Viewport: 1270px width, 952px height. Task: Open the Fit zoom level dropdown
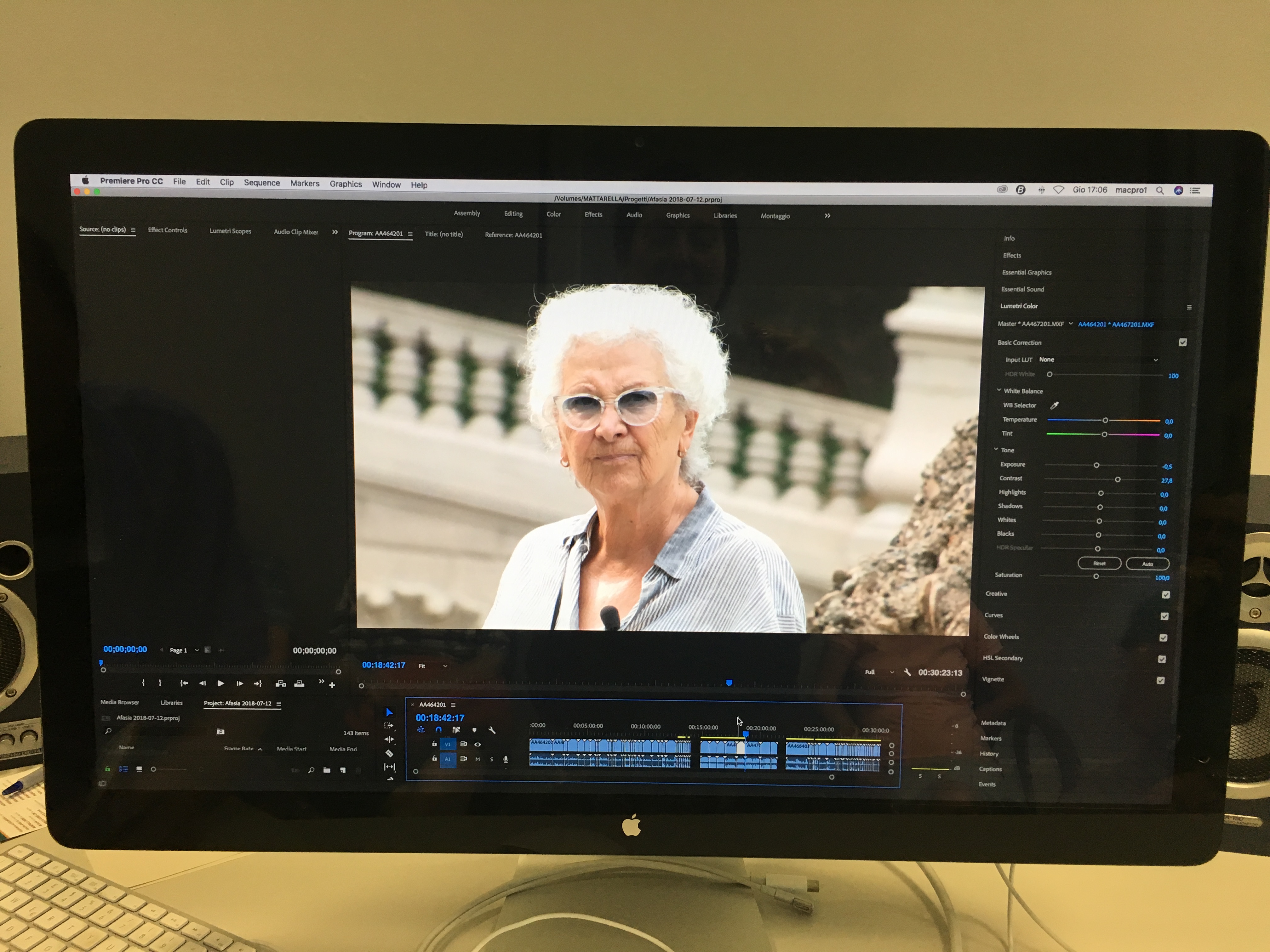(433, 666)
